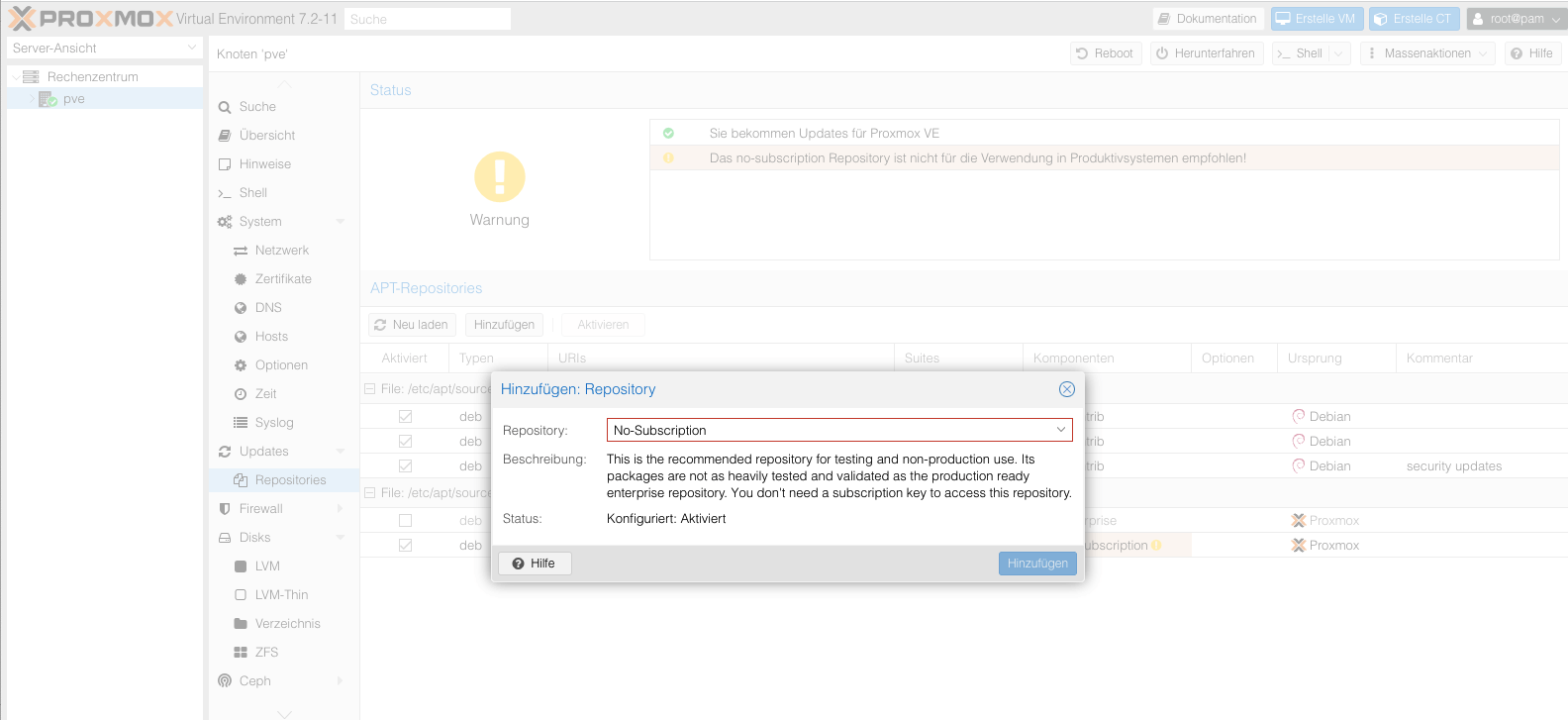
Task: Click the Suche search field
Action: [427, 19]
